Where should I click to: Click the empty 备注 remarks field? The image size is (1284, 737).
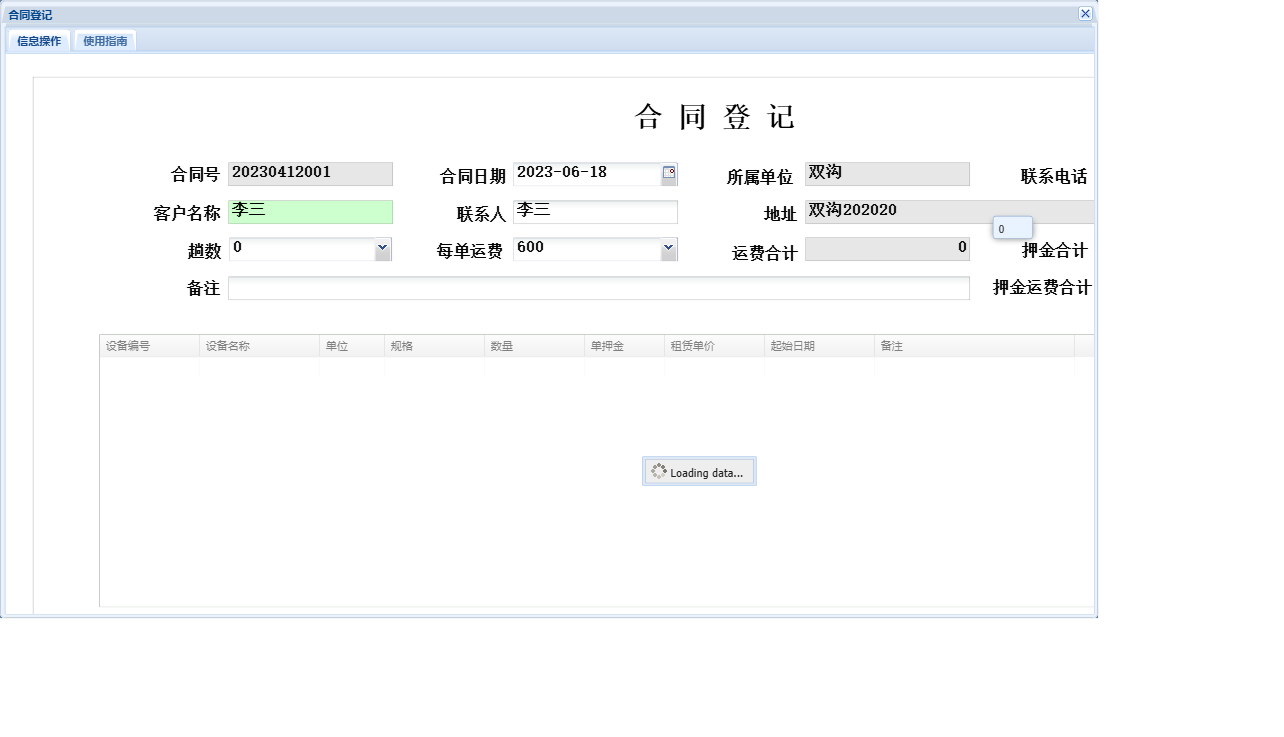pos(598,288)
